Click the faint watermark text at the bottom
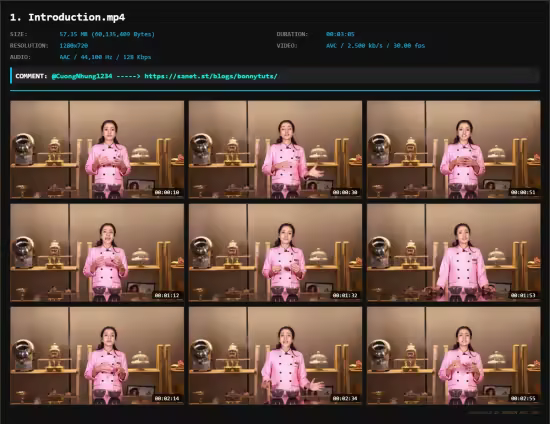The height and width of the screenshot is (424, 550). click(x=504, y=413)
